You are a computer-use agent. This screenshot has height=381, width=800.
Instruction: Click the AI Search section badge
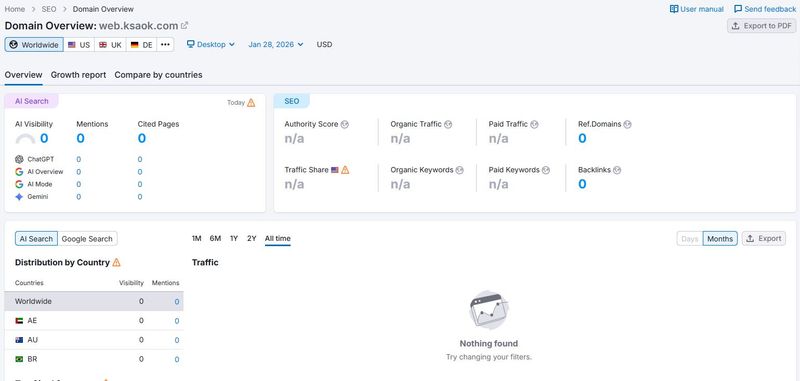pyautogui.click(x=32, y=101)
